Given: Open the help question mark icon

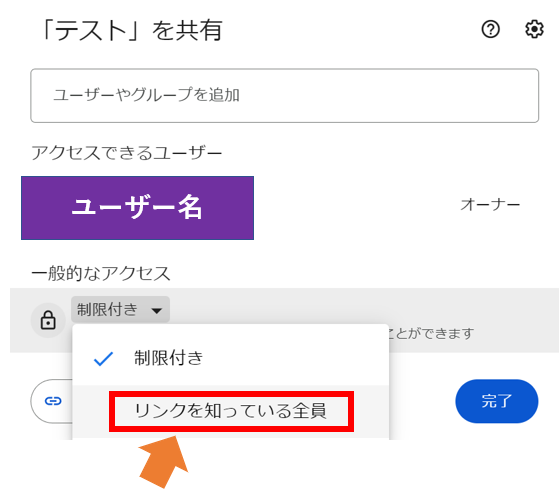Looking at the screenshot, I should tap(490, 29).
